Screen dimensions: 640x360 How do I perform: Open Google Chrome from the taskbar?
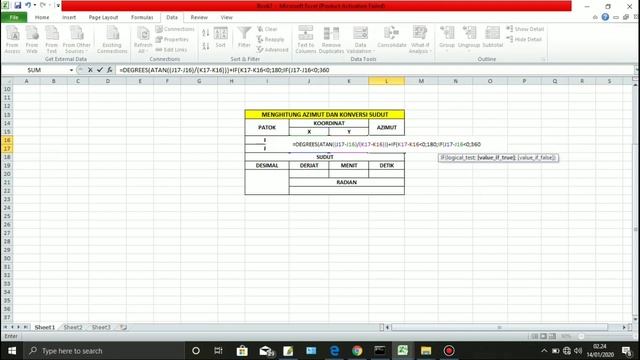point(357,351)
